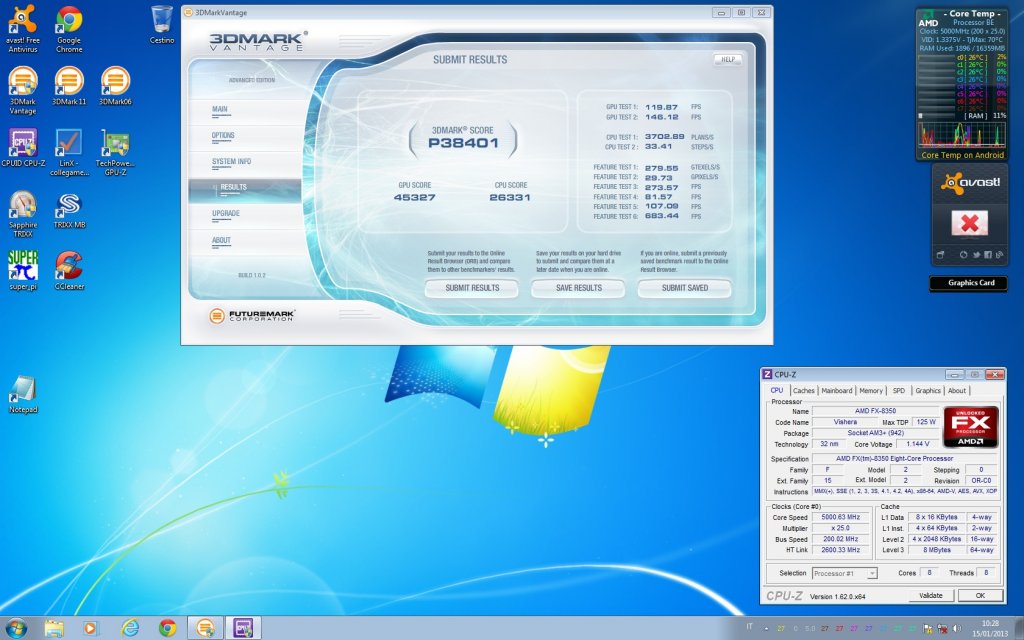The height and width of the screenshot is (640, 1024).
Task: Click the IT language indicator in taskbar
Action: tap(749, 627)
